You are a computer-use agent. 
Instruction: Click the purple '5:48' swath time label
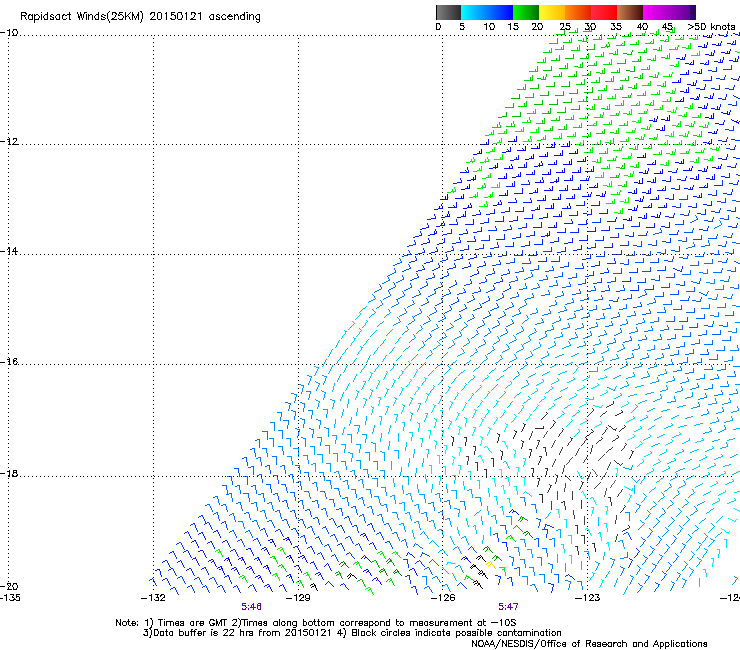pos(252,607)
